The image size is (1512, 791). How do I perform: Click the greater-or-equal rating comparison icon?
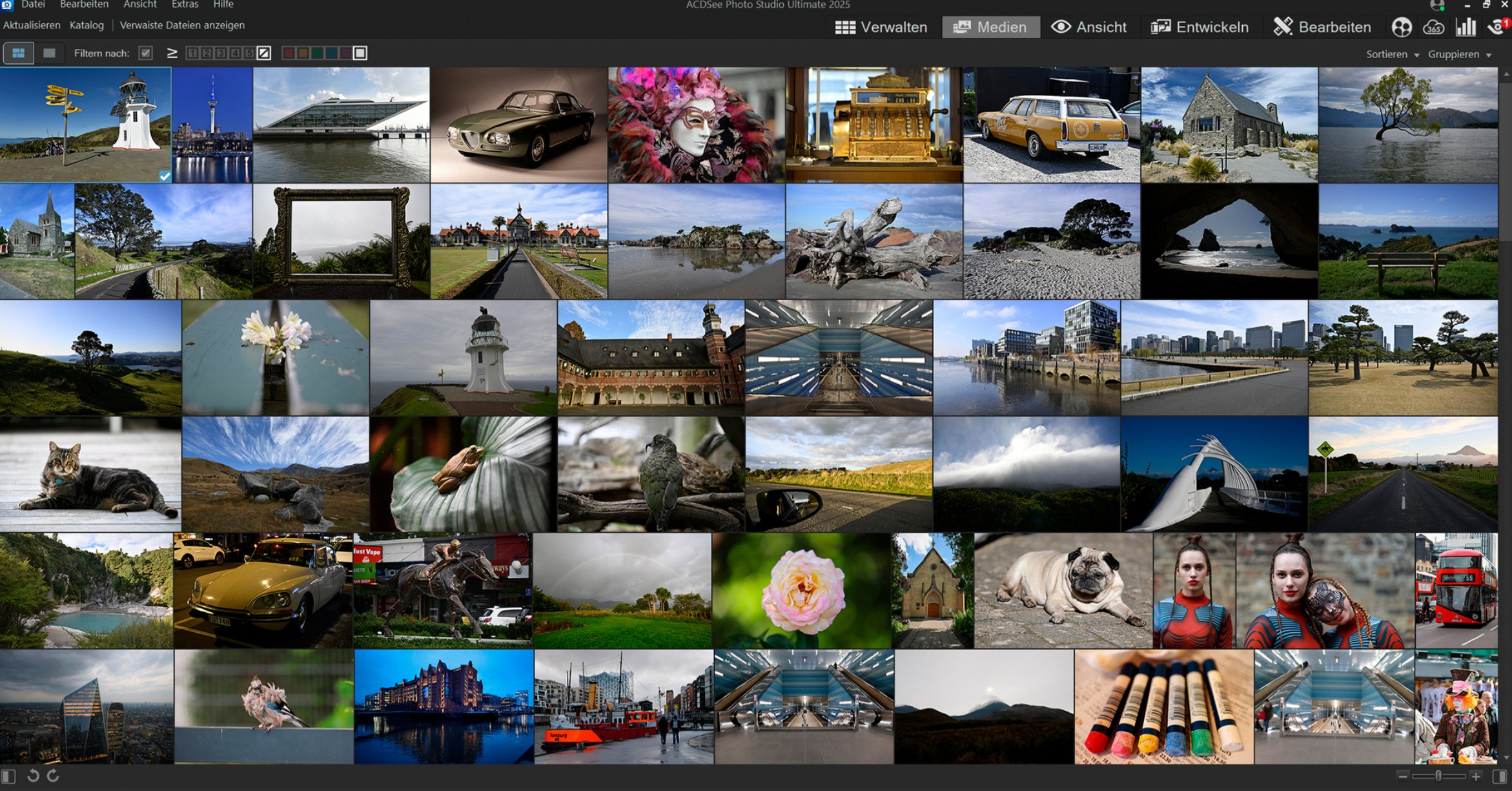point(172,53)
